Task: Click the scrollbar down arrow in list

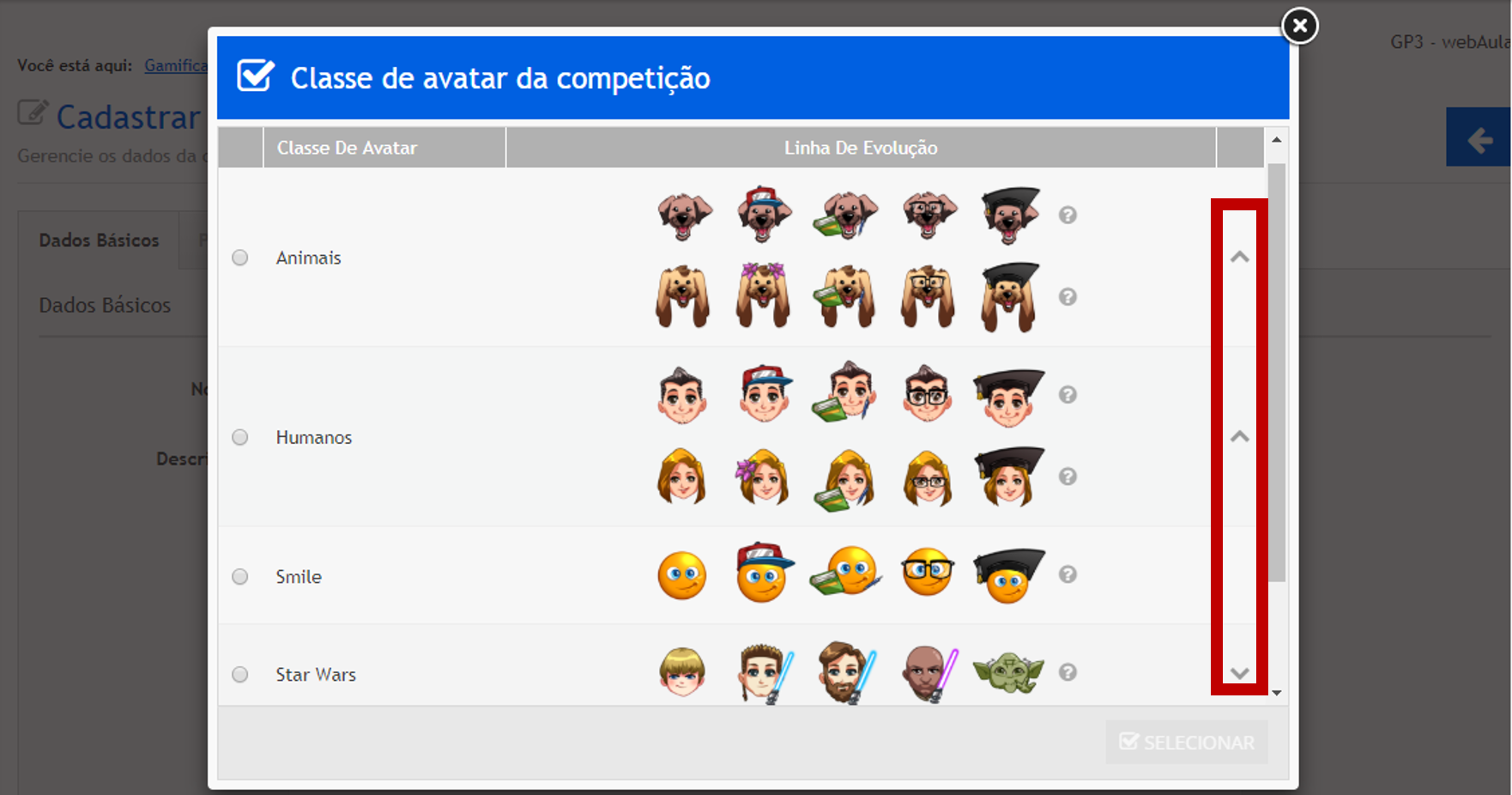Action: coord(1277,693)
